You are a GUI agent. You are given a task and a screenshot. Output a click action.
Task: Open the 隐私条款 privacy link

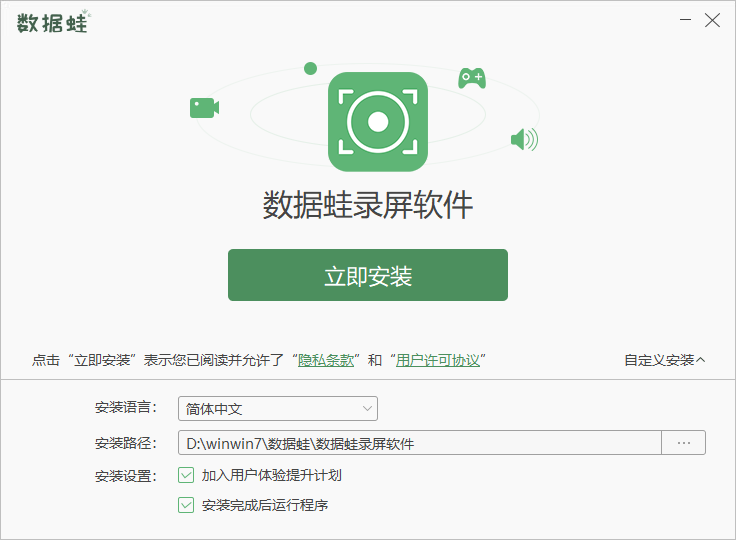click(x=326, y=360)
